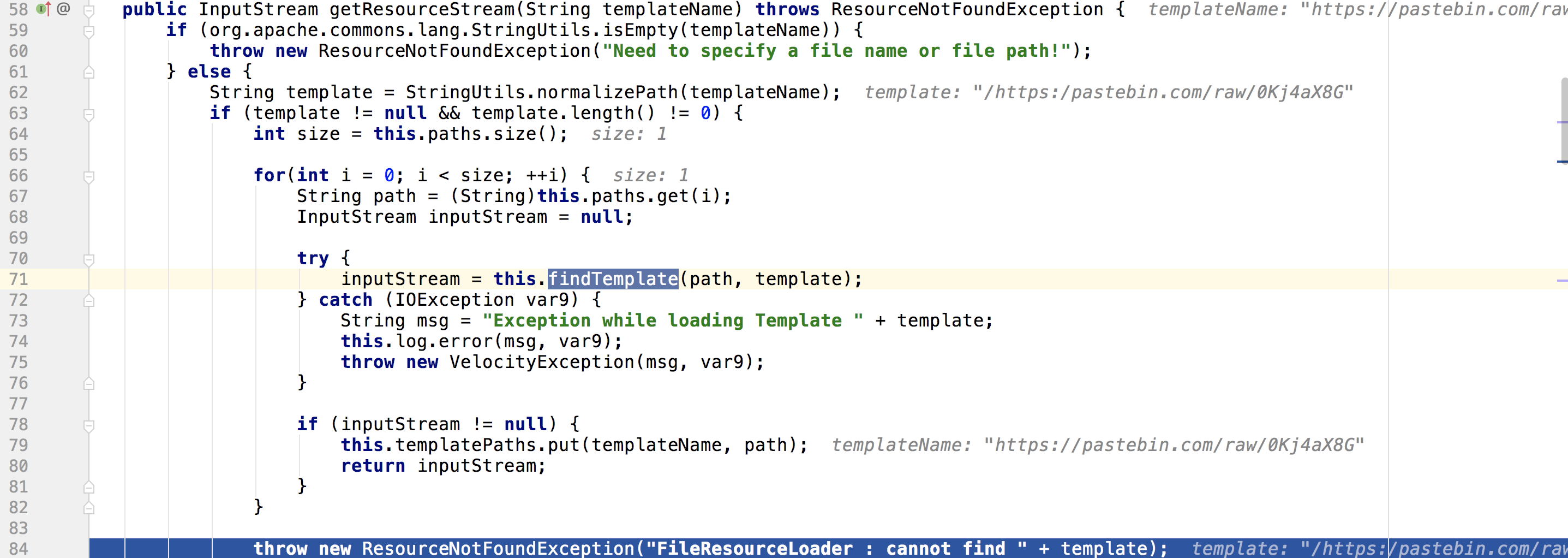The width and height of the screenshot is (1568, 558).
Task: Collapse the inputStream null-check on line 78
Action: (x=89, y=425)
